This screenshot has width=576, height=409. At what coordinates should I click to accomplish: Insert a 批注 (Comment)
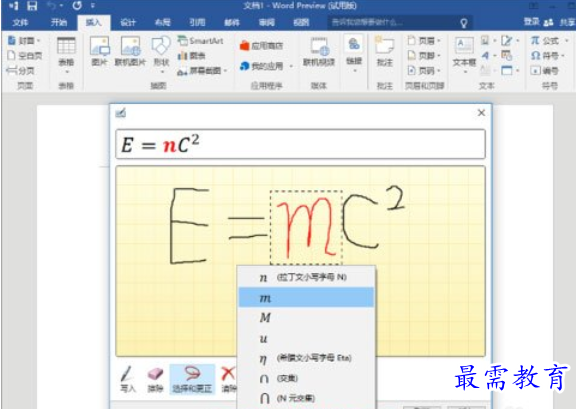[385, 51]
